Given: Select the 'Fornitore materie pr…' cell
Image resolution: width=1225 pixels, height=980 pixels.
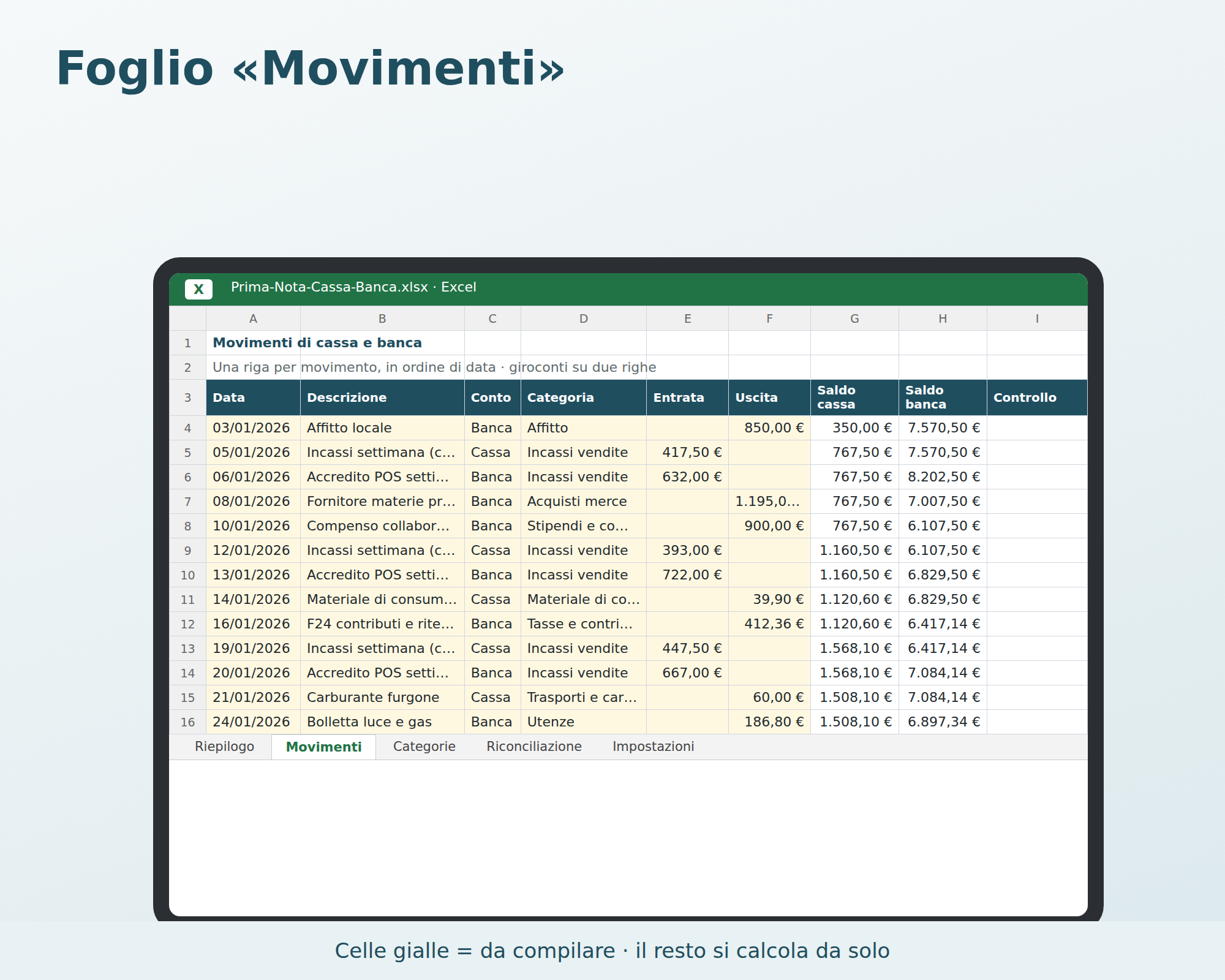Looking at the screenshot, I should click(x=382, y=502).
